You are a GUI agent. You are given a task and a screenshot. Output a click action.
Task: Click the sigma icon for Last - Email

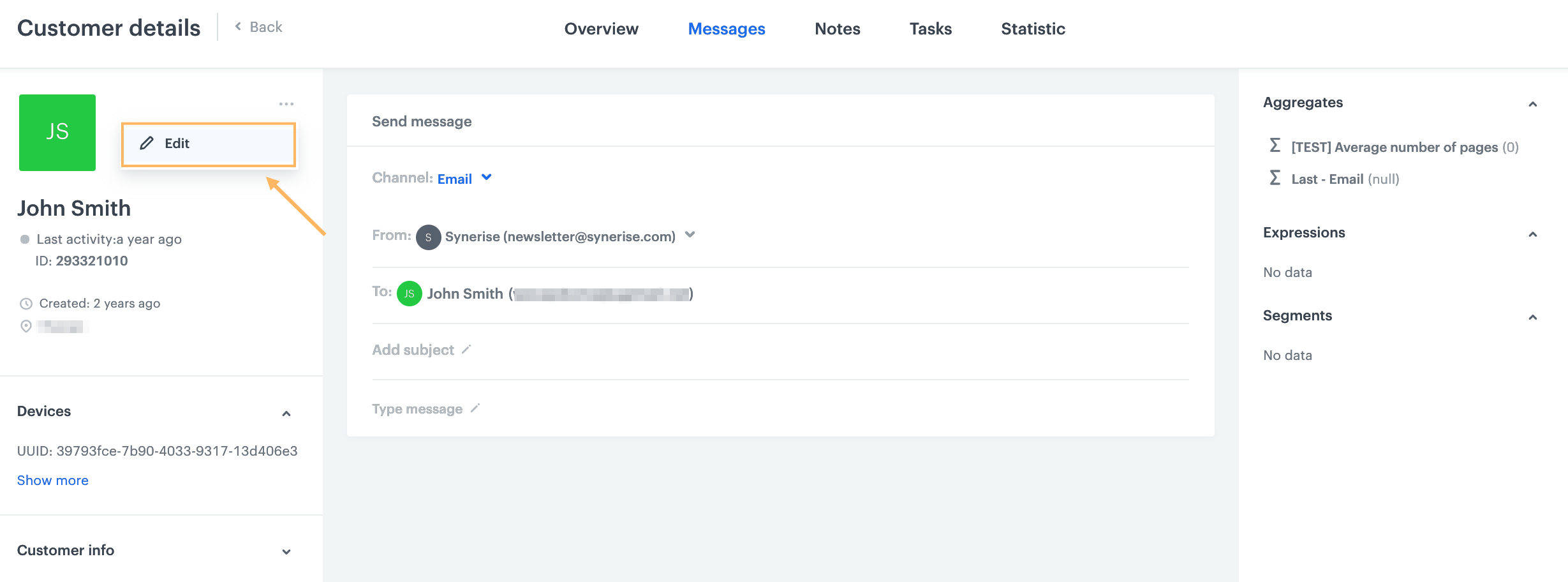[1275, 178]
